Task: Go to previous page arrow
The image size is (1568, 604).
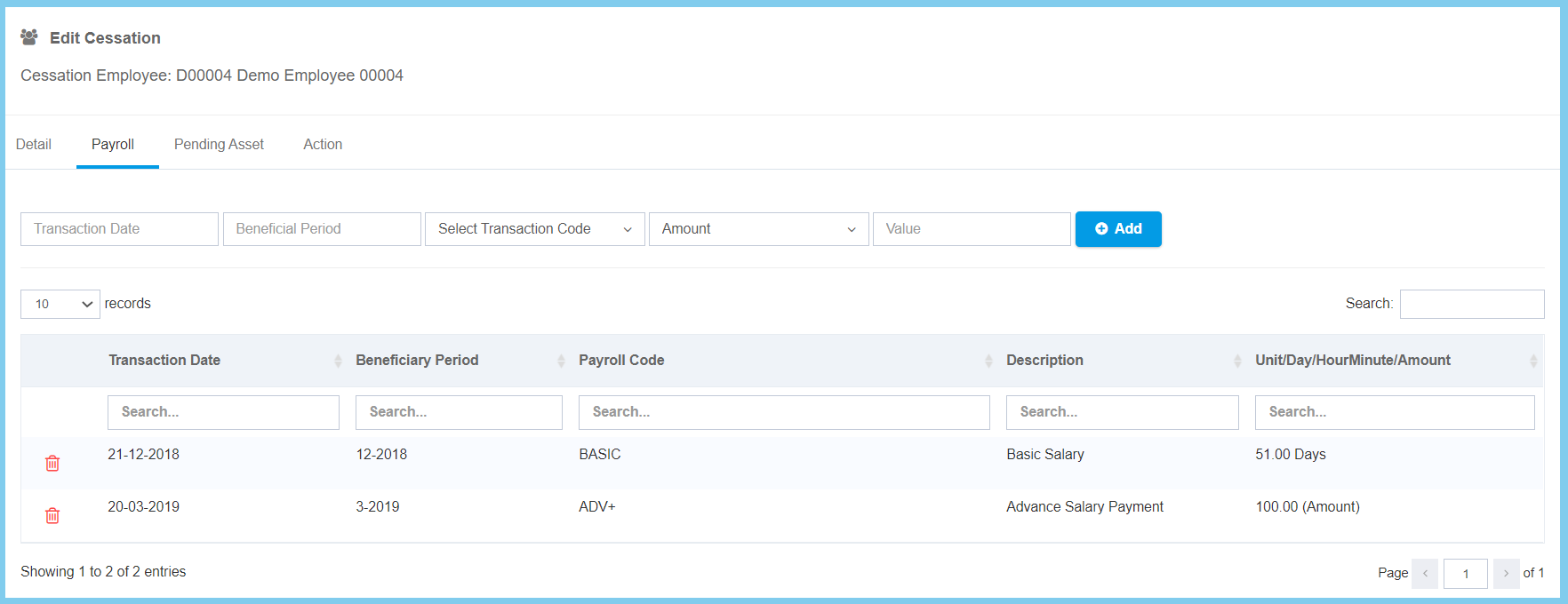Action: (x=1425, y=573)
